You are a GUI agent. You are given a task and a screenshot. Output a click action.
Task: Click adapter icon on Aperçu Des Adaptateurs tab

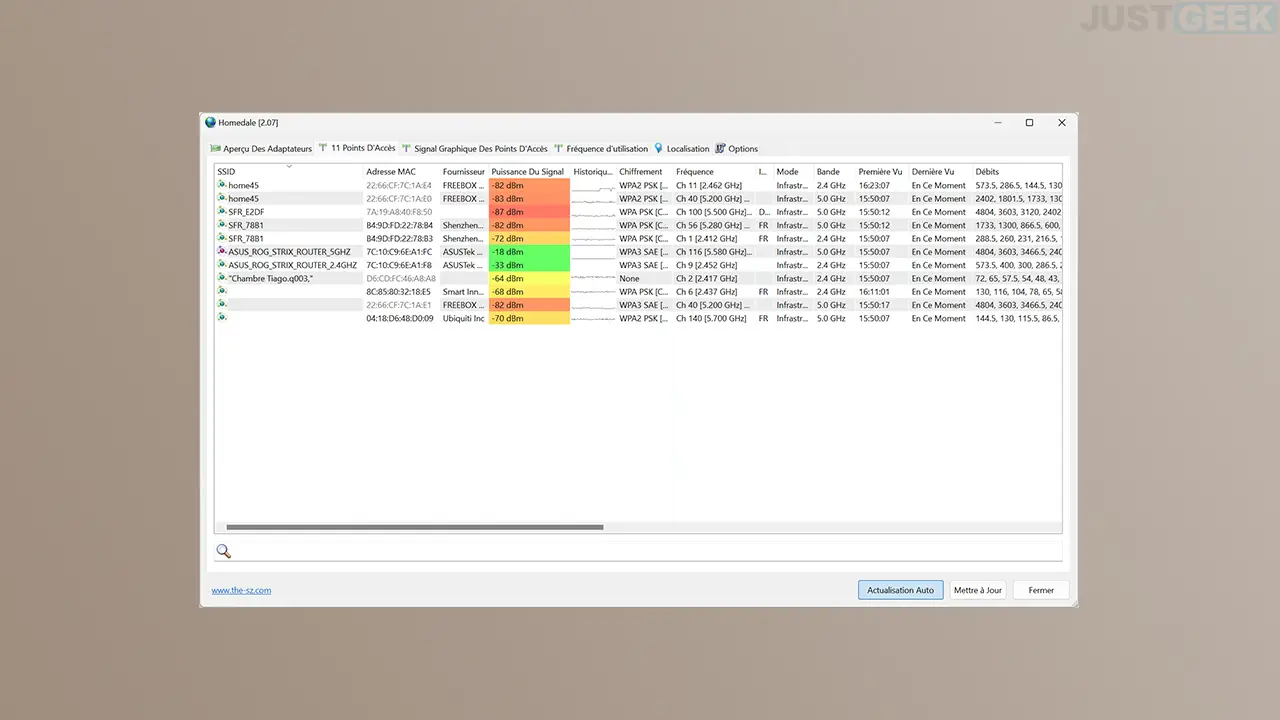(x=215, y=148)
